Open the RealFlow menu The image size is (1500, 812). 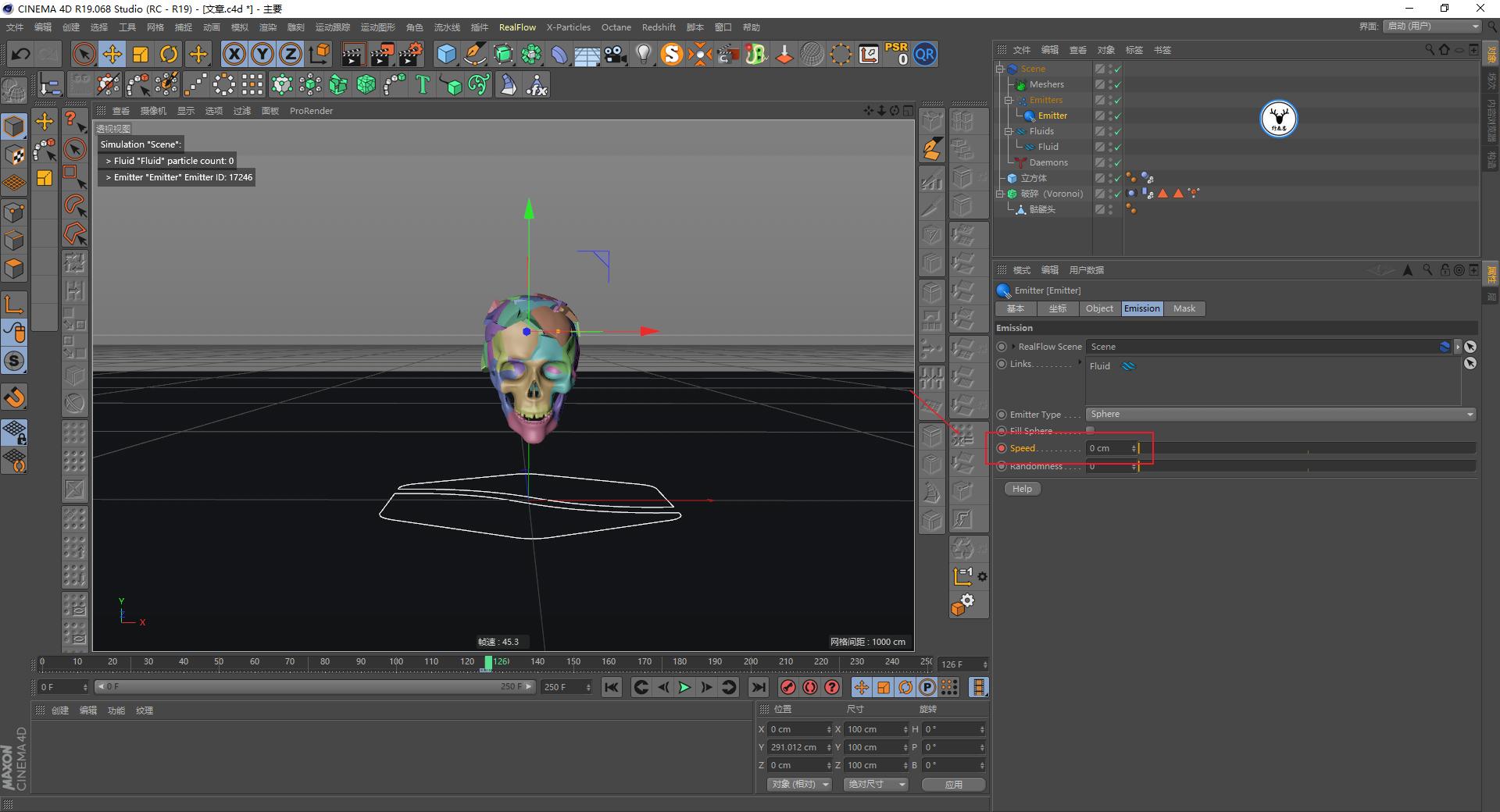point(517,27)
